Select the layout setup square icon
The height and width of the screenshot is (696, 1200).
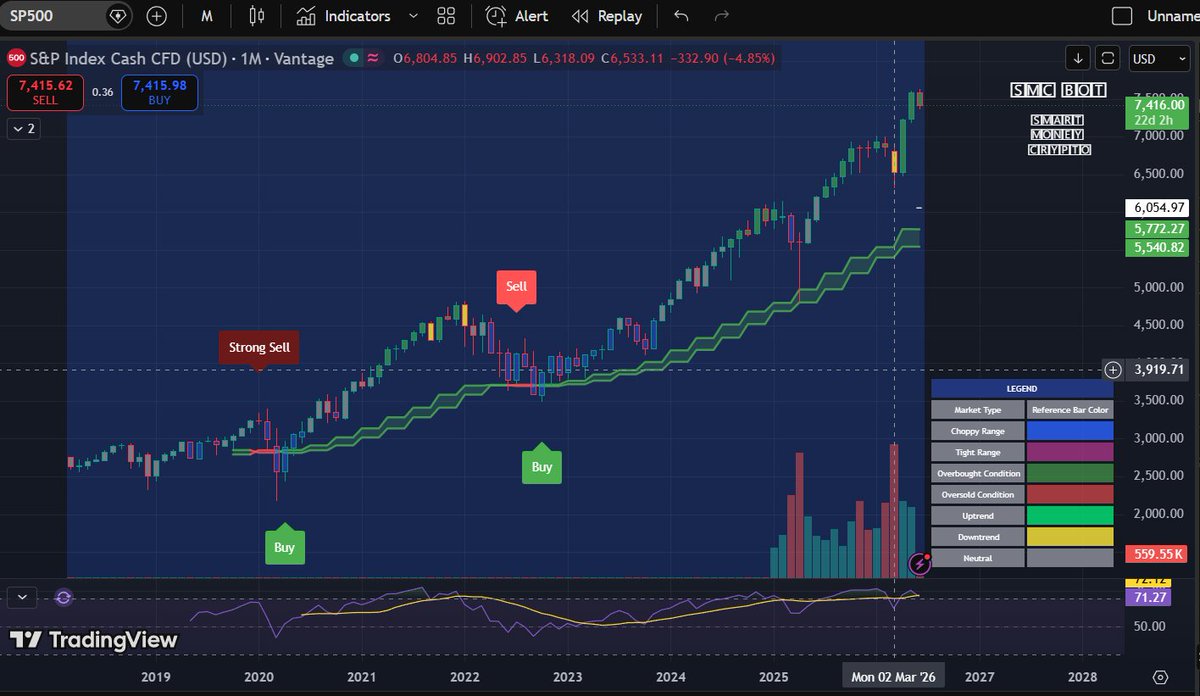1123,16
